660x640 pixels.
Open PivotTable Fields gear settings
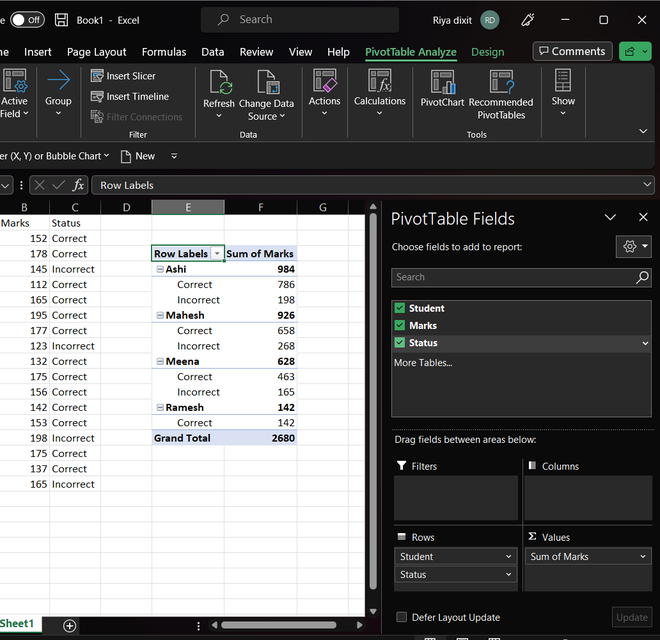630,247
